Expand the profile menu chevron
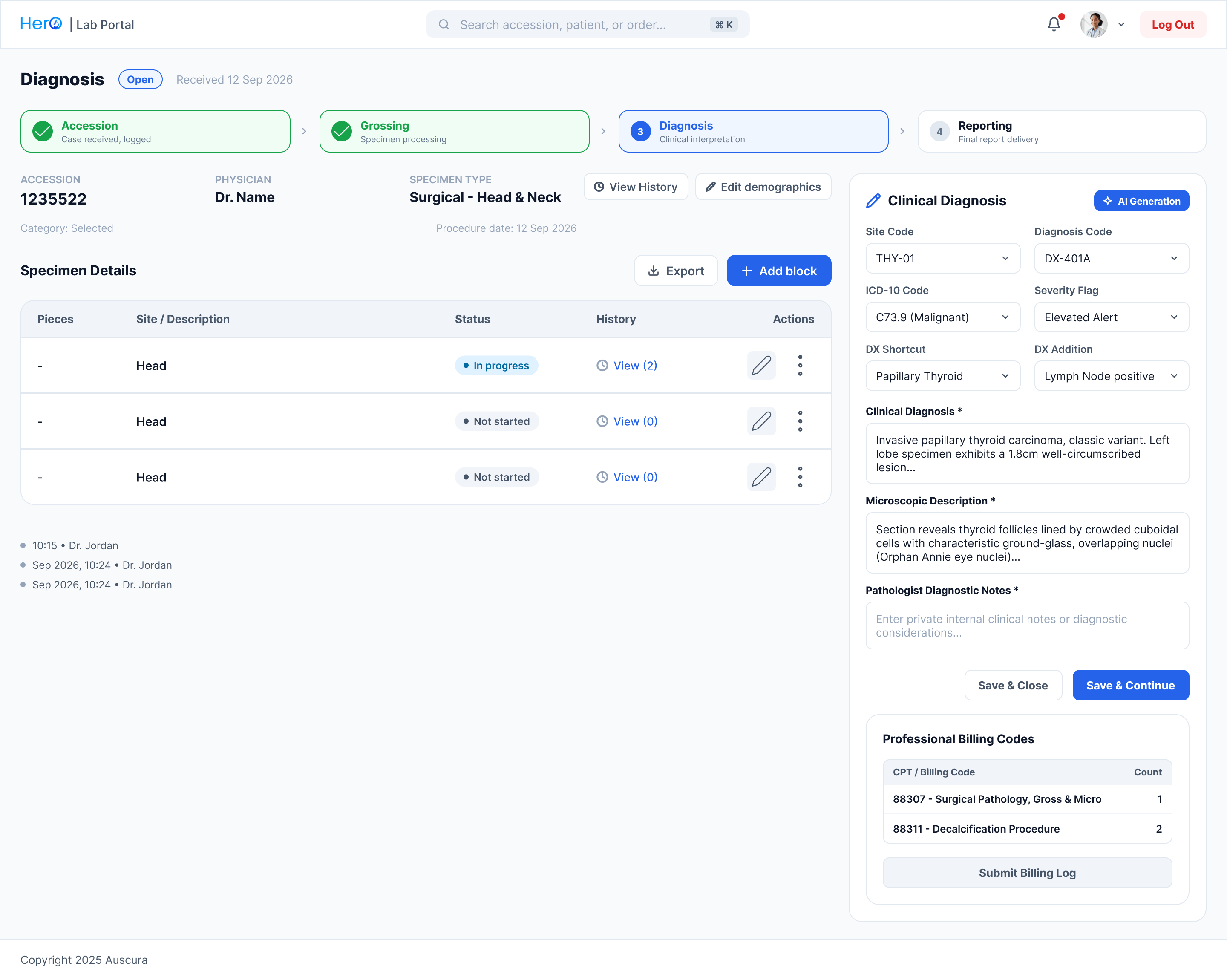The width and height of the screenshot is (1227, 980). tap(1121, 24)
